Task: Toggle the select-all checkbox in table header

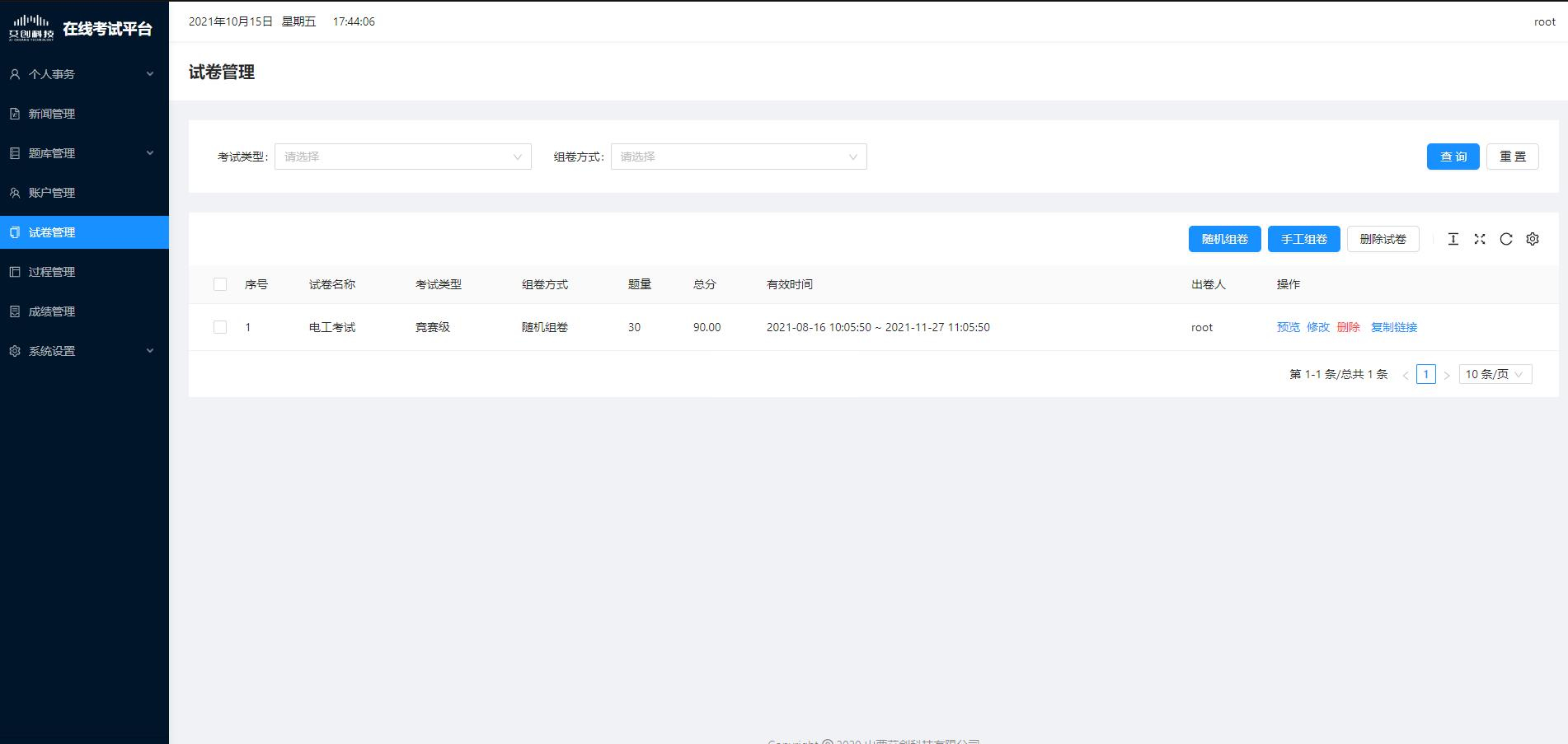Action: click(220, 284)
